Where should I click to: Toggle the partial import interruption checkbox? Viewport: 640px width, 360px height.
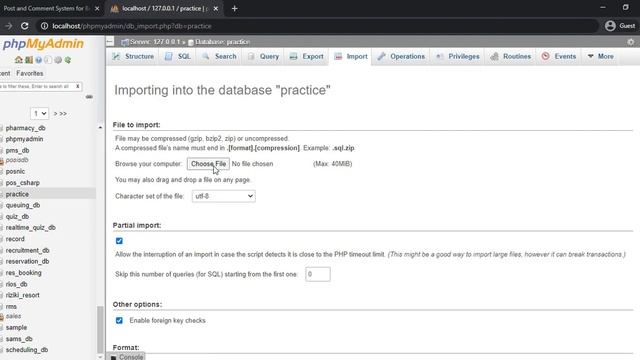point(119,241)
